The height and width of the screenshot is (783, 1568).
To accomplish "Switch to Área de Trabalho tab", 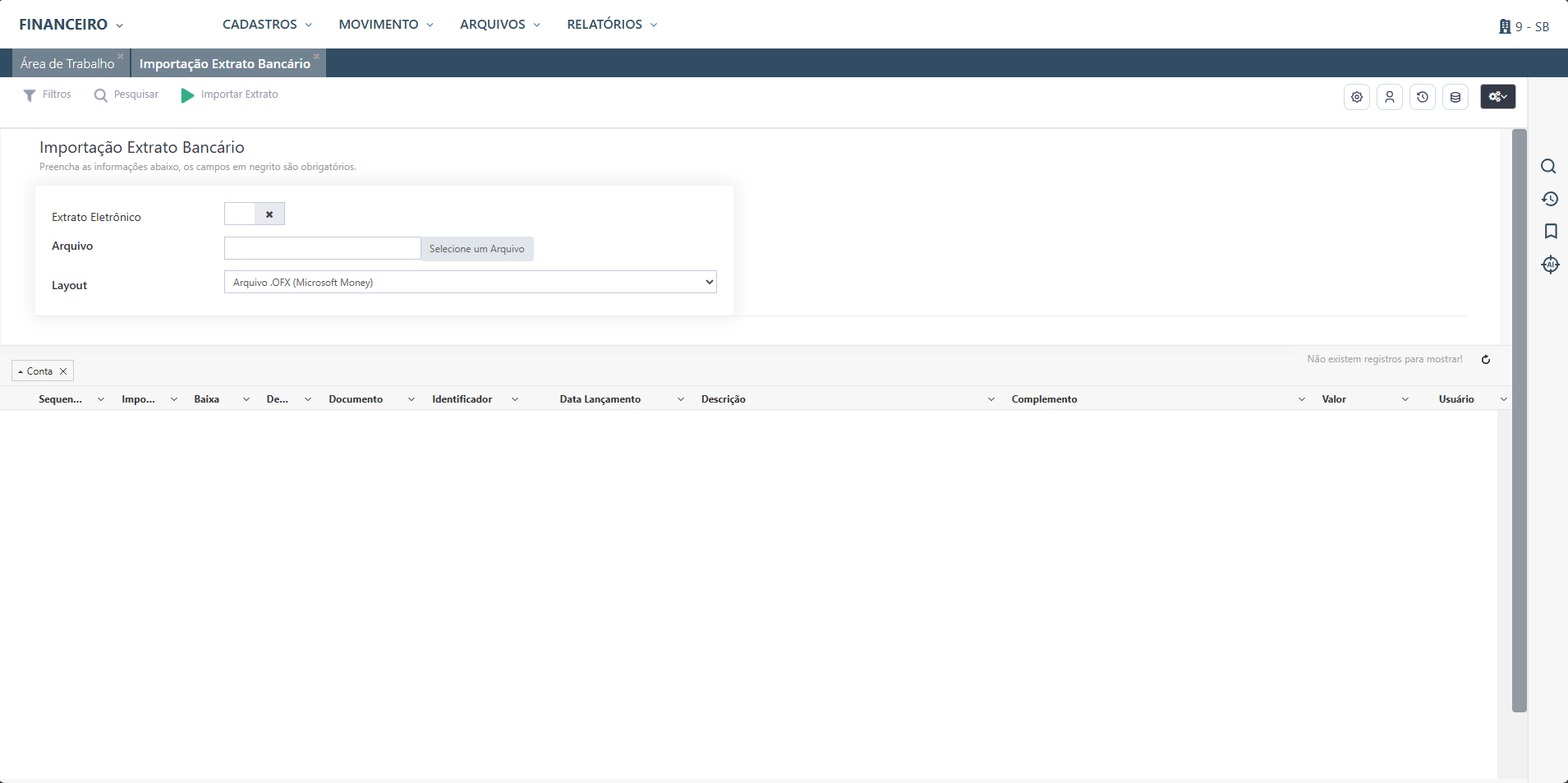I will click(67, 64).
